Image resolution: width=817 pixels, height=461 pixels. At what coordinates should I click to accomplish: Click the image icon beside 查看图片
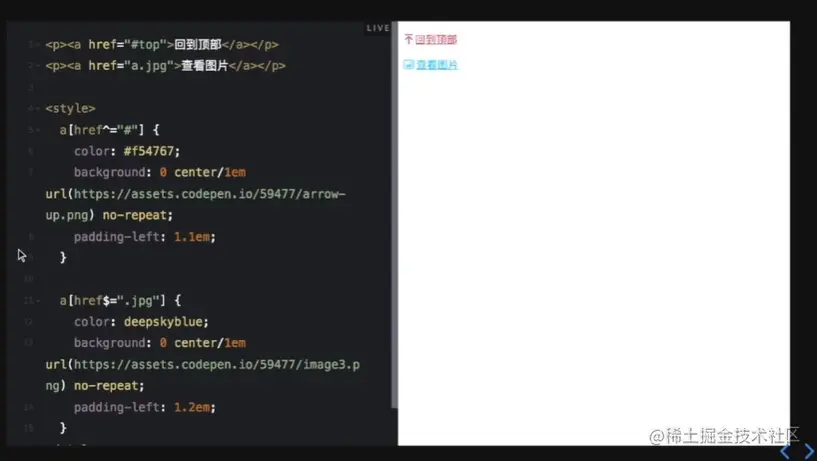(x=408, y=65)
